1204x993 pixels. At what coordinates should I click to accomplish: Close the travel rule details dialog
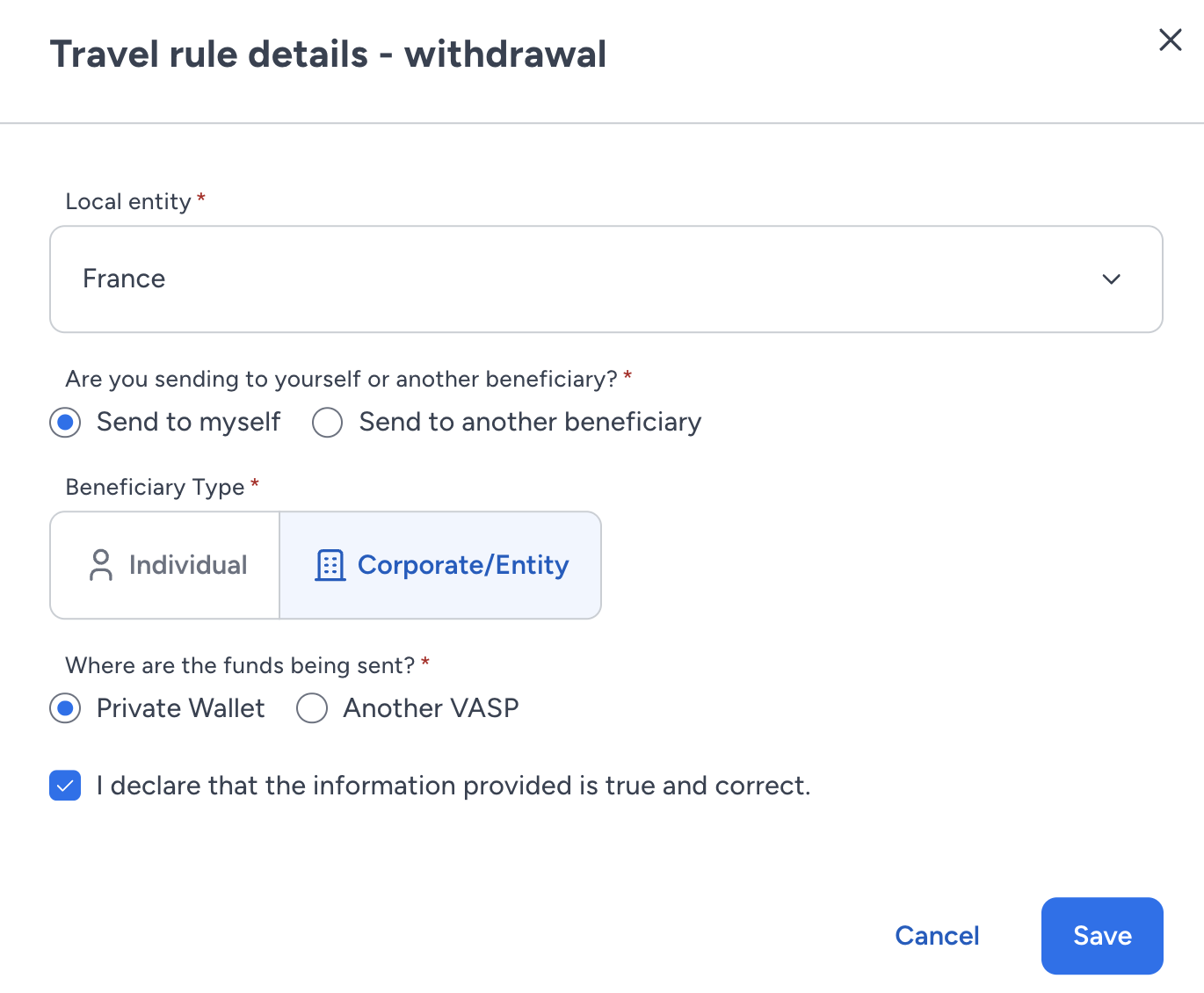coord(1170,40)
